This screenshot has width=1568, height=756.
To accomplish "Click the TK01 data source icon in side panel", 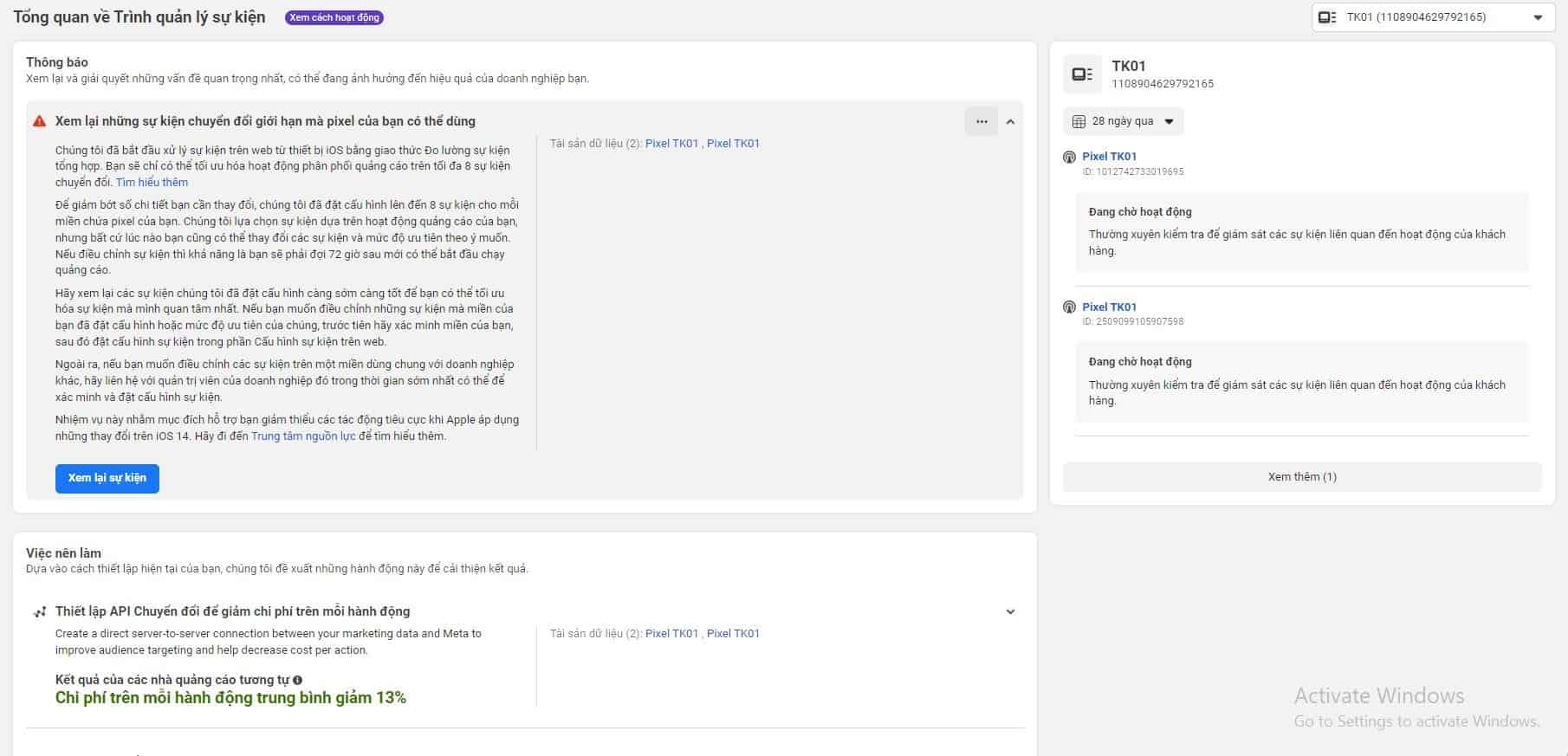I will 1082,74.
